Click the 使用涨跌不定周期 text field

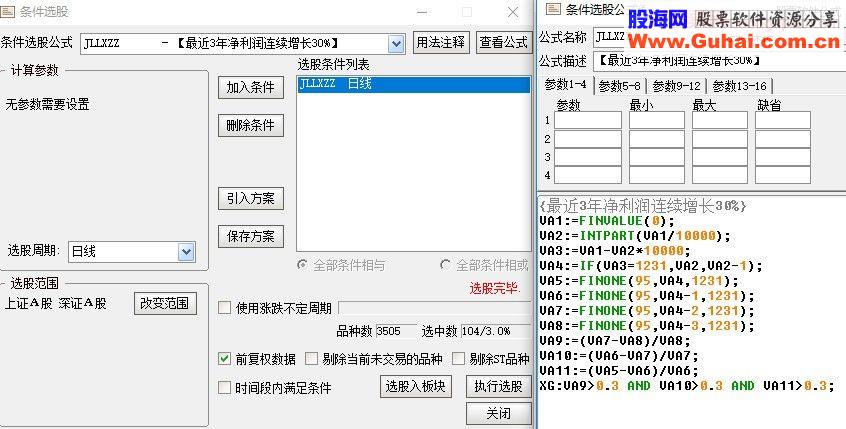(x=435, y=308)
